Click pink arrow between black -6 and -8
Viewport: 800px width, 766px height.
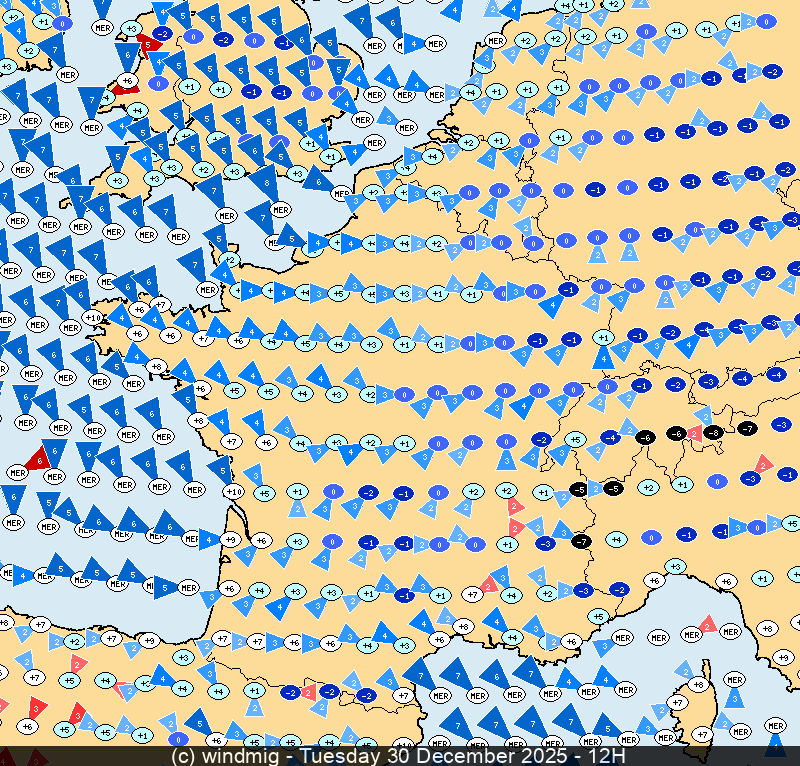[x=695, y=435]
